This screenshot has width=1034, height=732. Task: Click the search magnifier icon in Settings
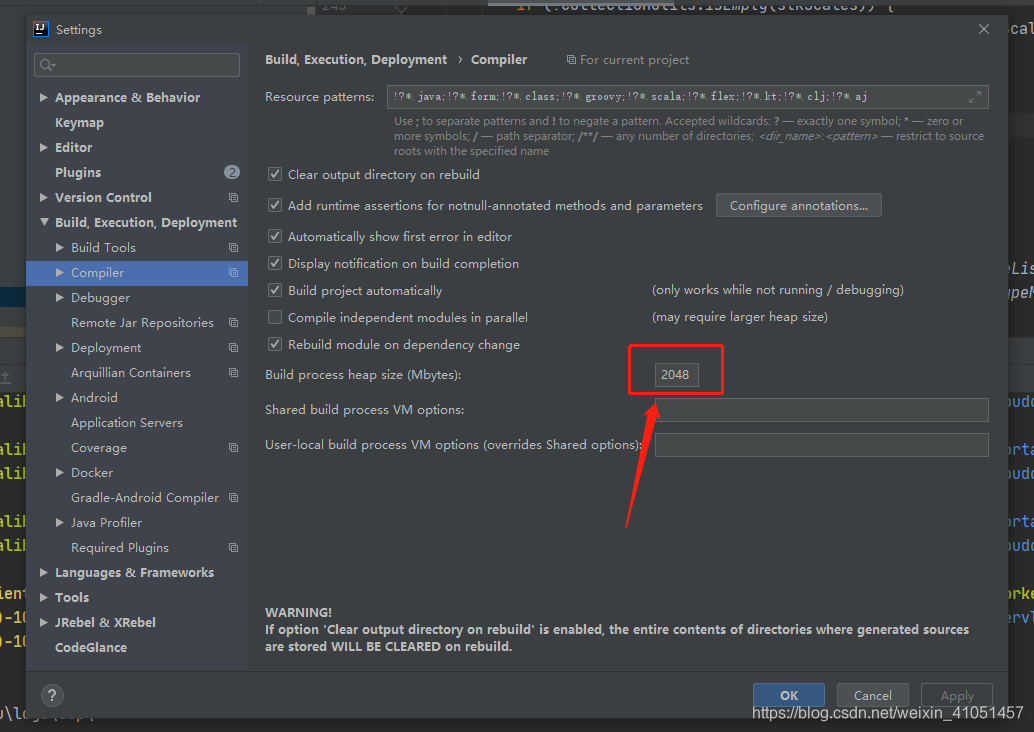point(47,65)
